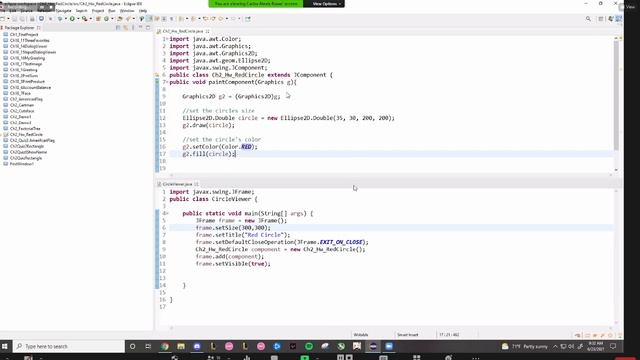This screenshot has height=360, width=640.
Task: Open the notification center icon
Action: click(x=613, y=346)
